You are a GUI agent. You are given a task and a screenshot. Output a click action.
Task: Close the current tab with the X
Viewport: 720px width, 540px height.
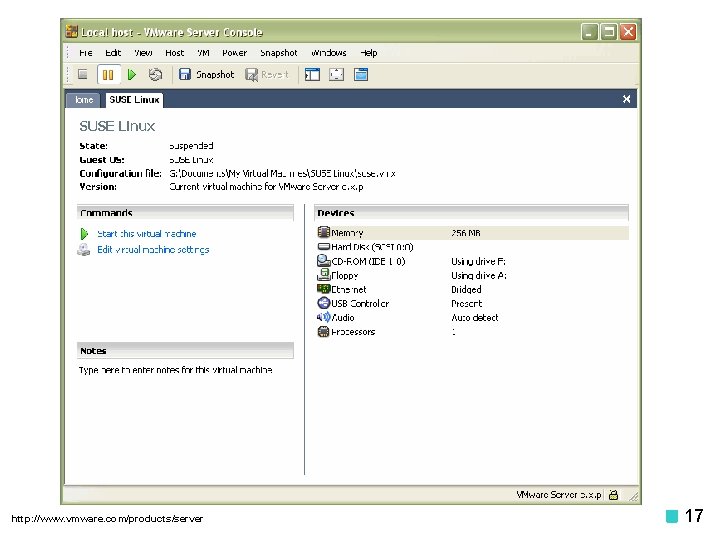tap(626, 99)
